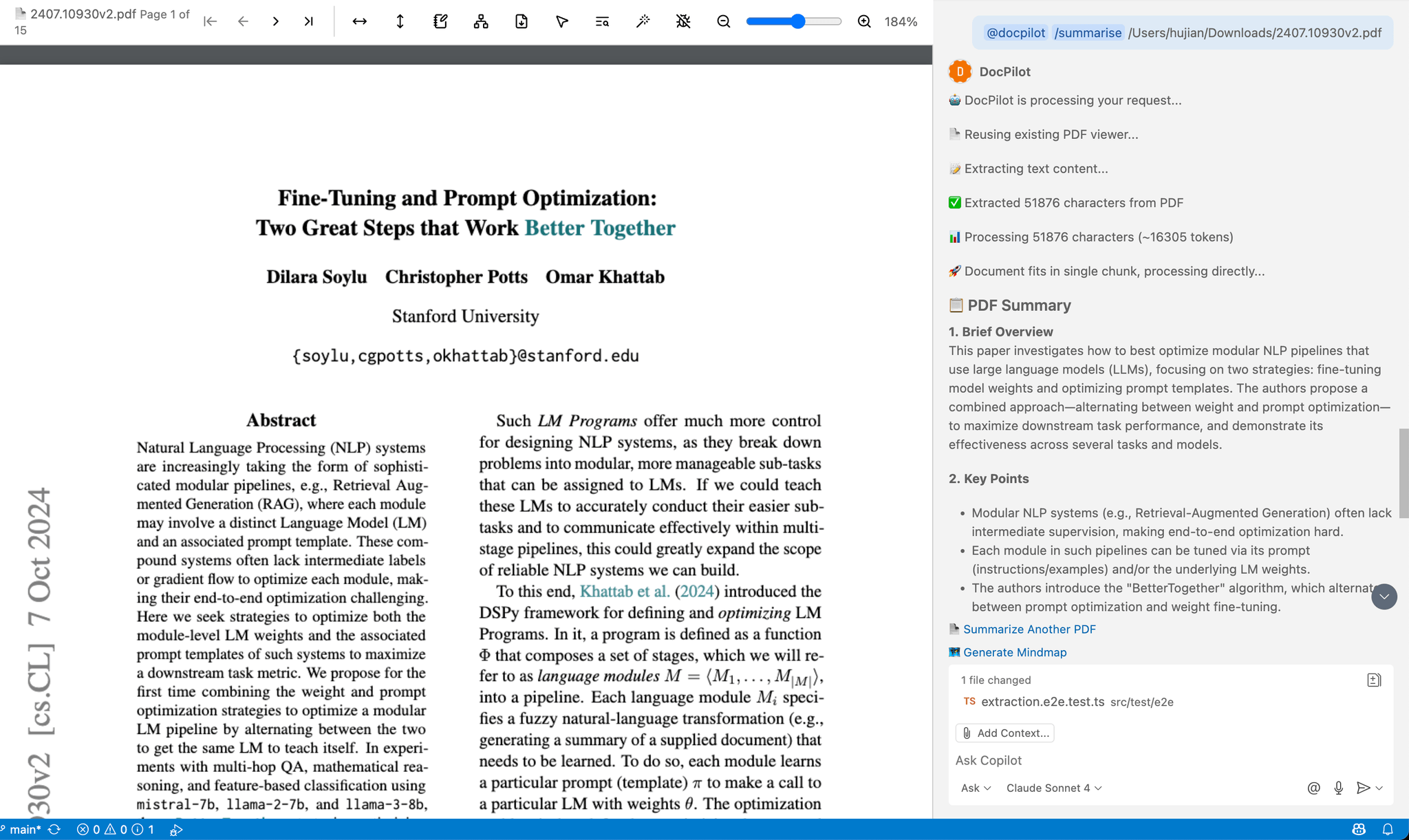Toggle the debug bug icon
The image size is (1409, 840).
(683, 21)
